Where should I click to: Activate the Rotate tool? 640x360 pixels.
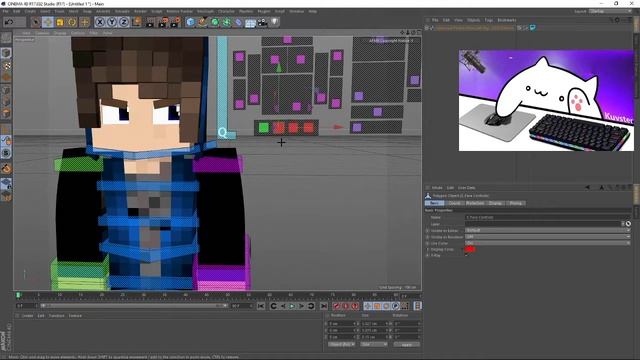pos(72,22)
